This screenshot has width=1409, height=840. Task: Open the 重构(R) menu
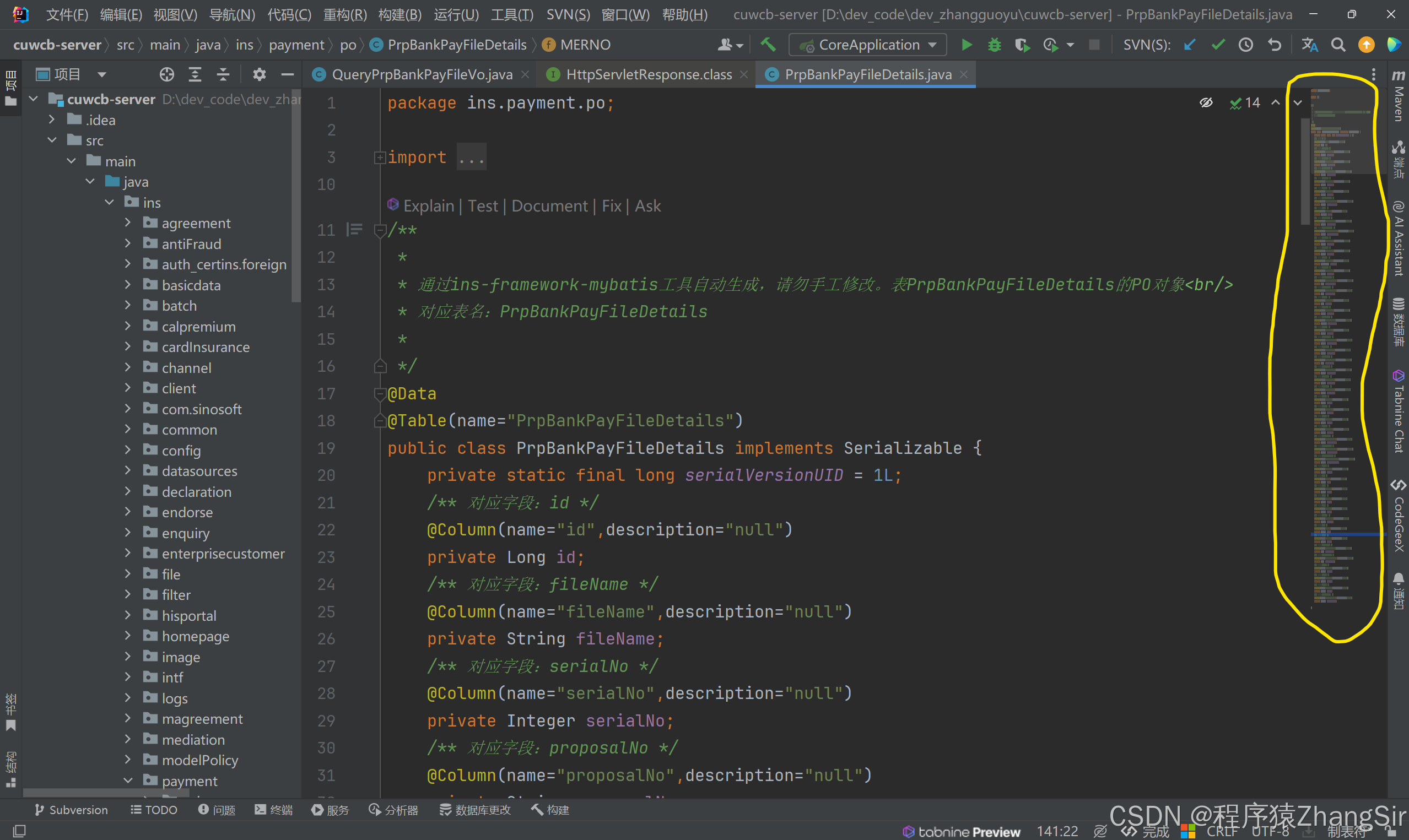pyautogui.click(x=345, y=14)
